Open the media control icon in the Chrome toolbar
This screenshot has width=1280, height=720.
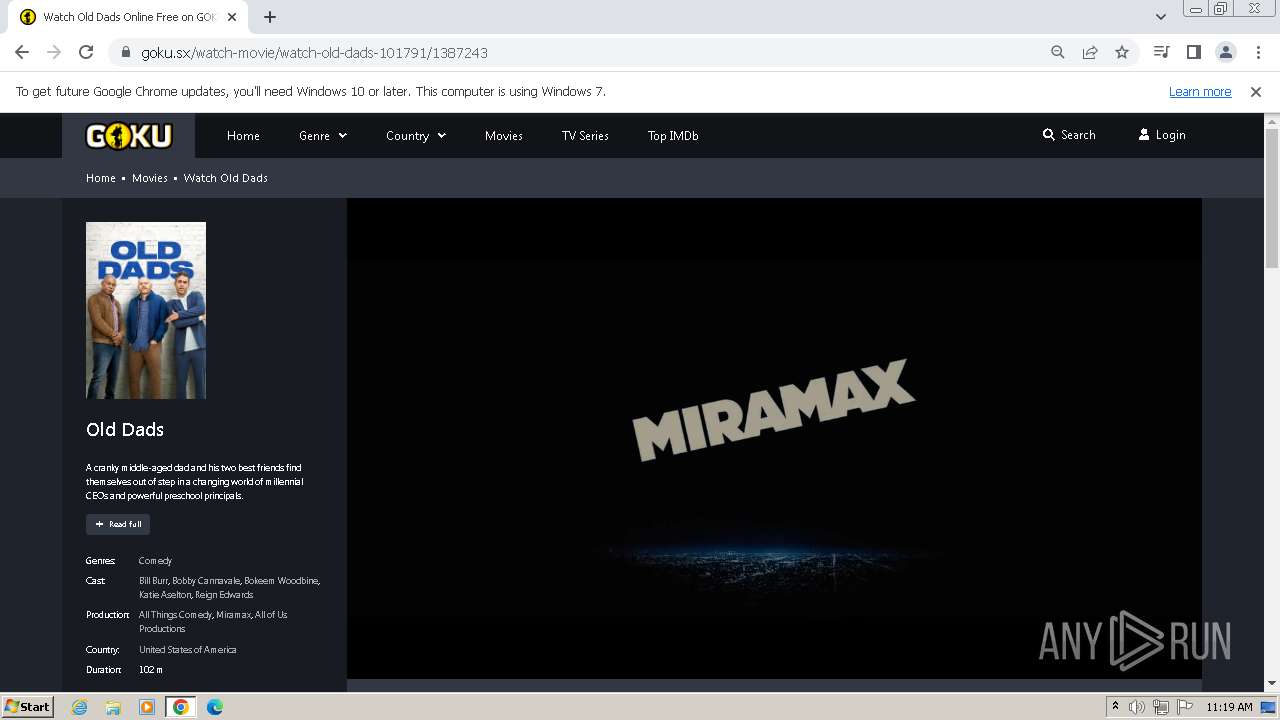tap(1161, 52)
